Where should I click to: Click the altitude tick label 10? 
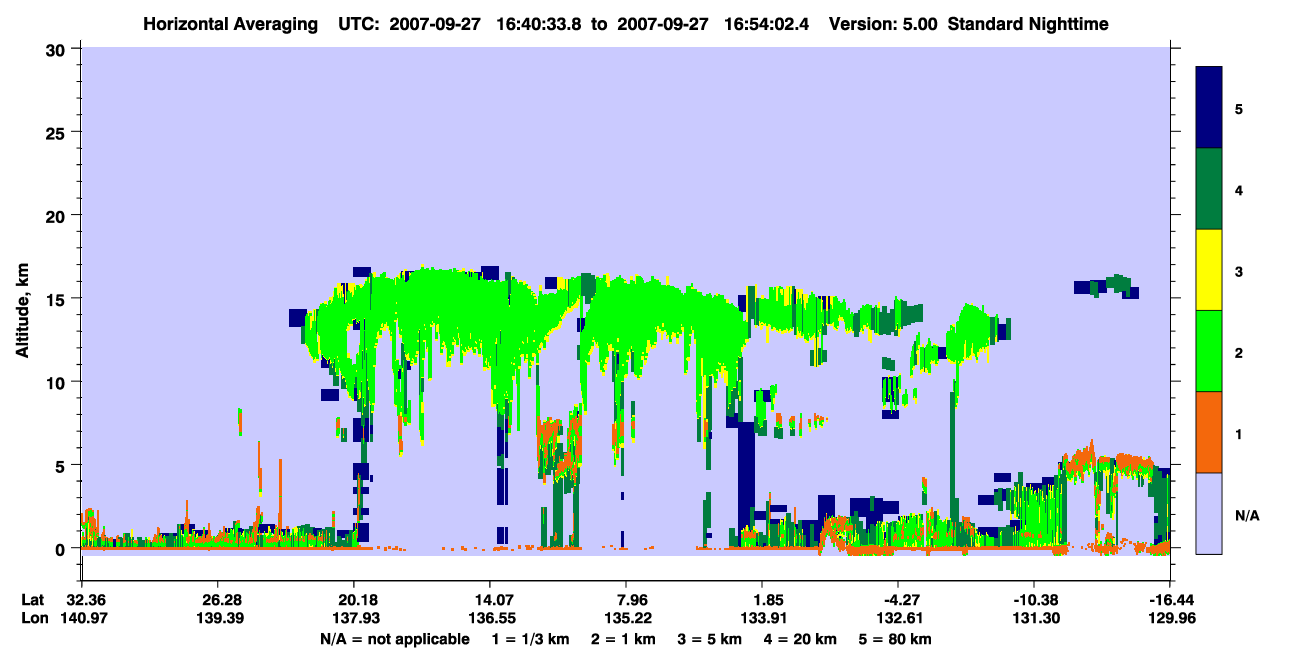click(x=58, y=382)
